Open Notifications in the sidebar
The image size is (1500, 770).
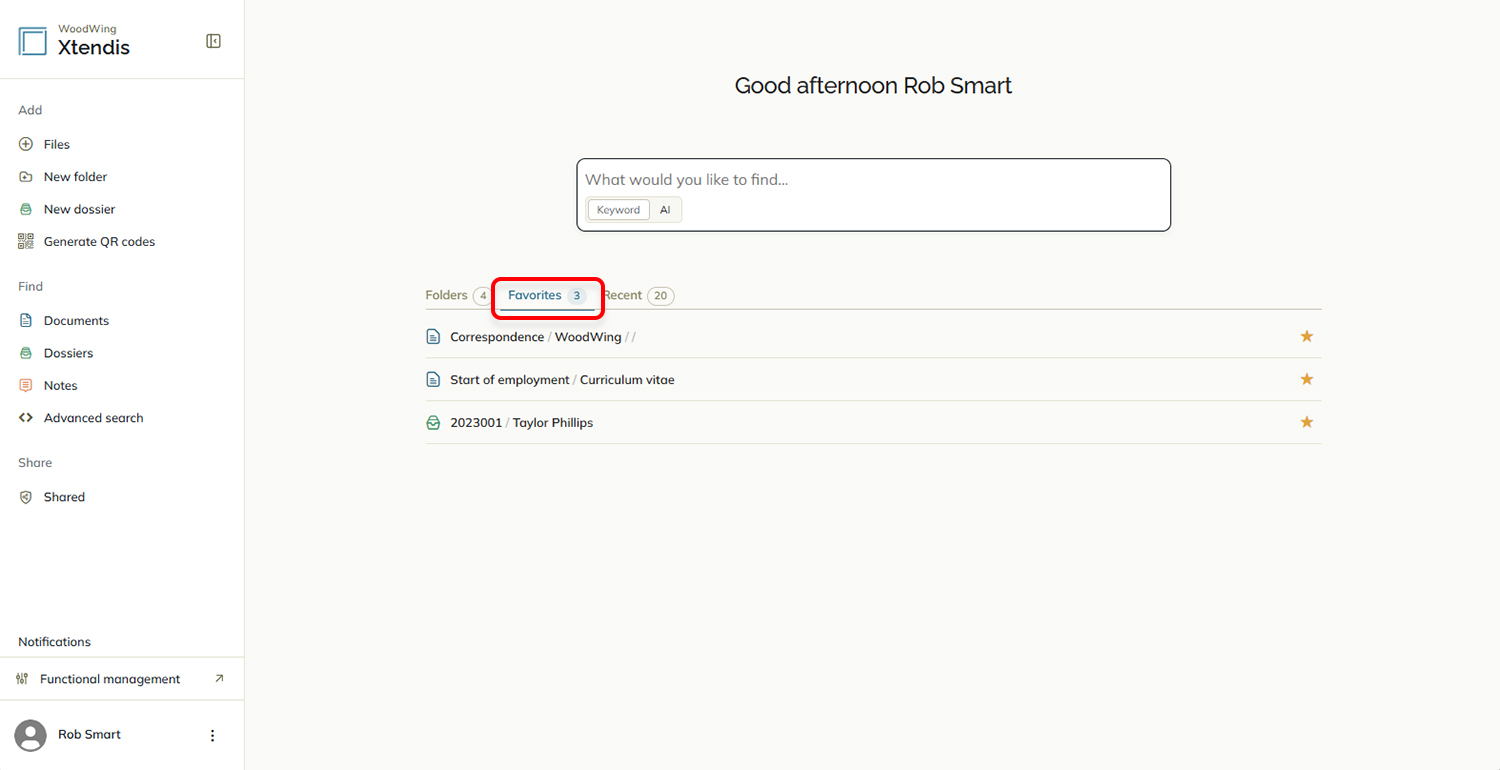[54, 642]
